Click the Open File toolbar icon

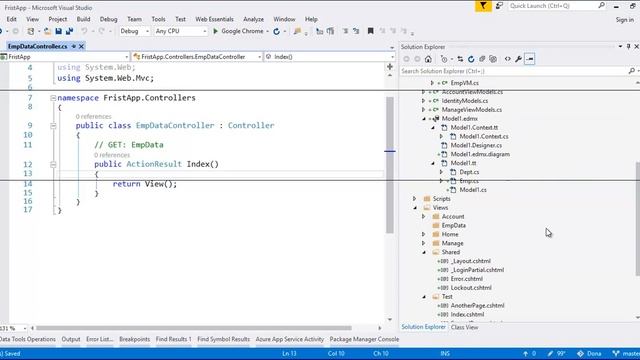click(x=47, y=31)
